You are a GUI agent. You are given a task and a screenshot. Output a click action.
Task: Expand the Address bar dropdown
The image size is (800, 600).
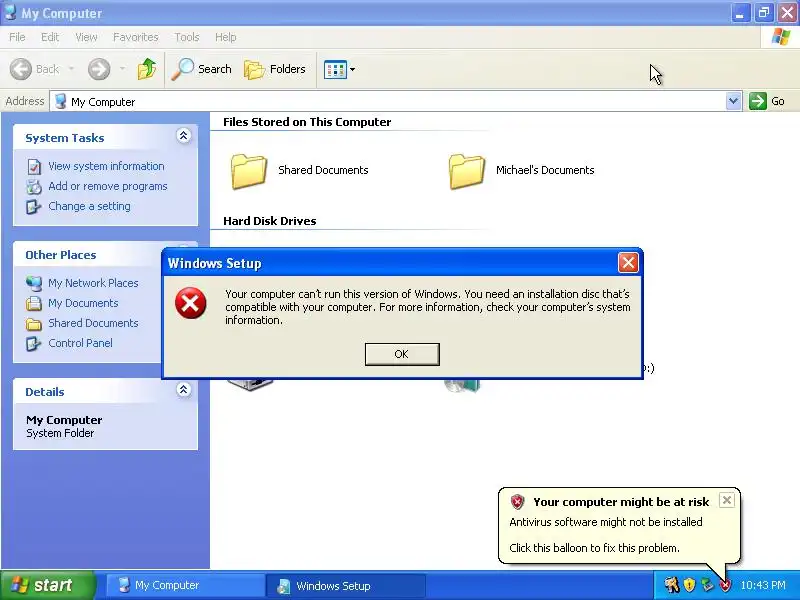[x=733, y=101]
